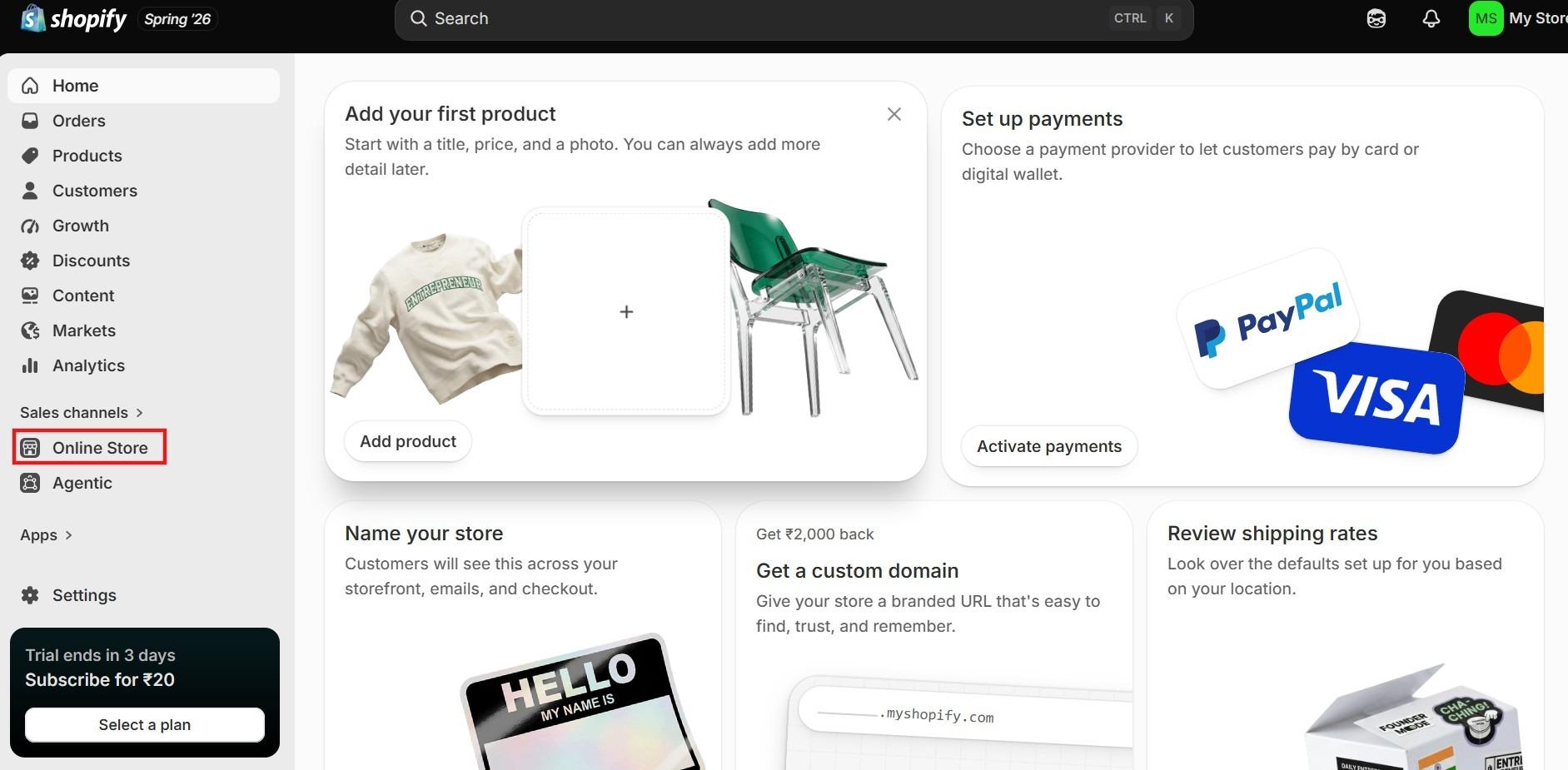1568x770 pixels.
Task: Open the Sidekick assistant icon
Action: pyautogui.click(x=1376, y=18)
